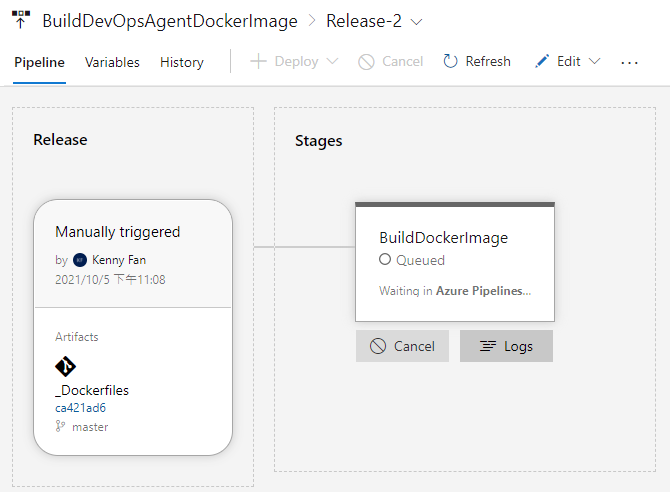Click the Cancel button in the top toolbar
The width and height of the screenshot is (670, 492).
[x=390, y=62]
